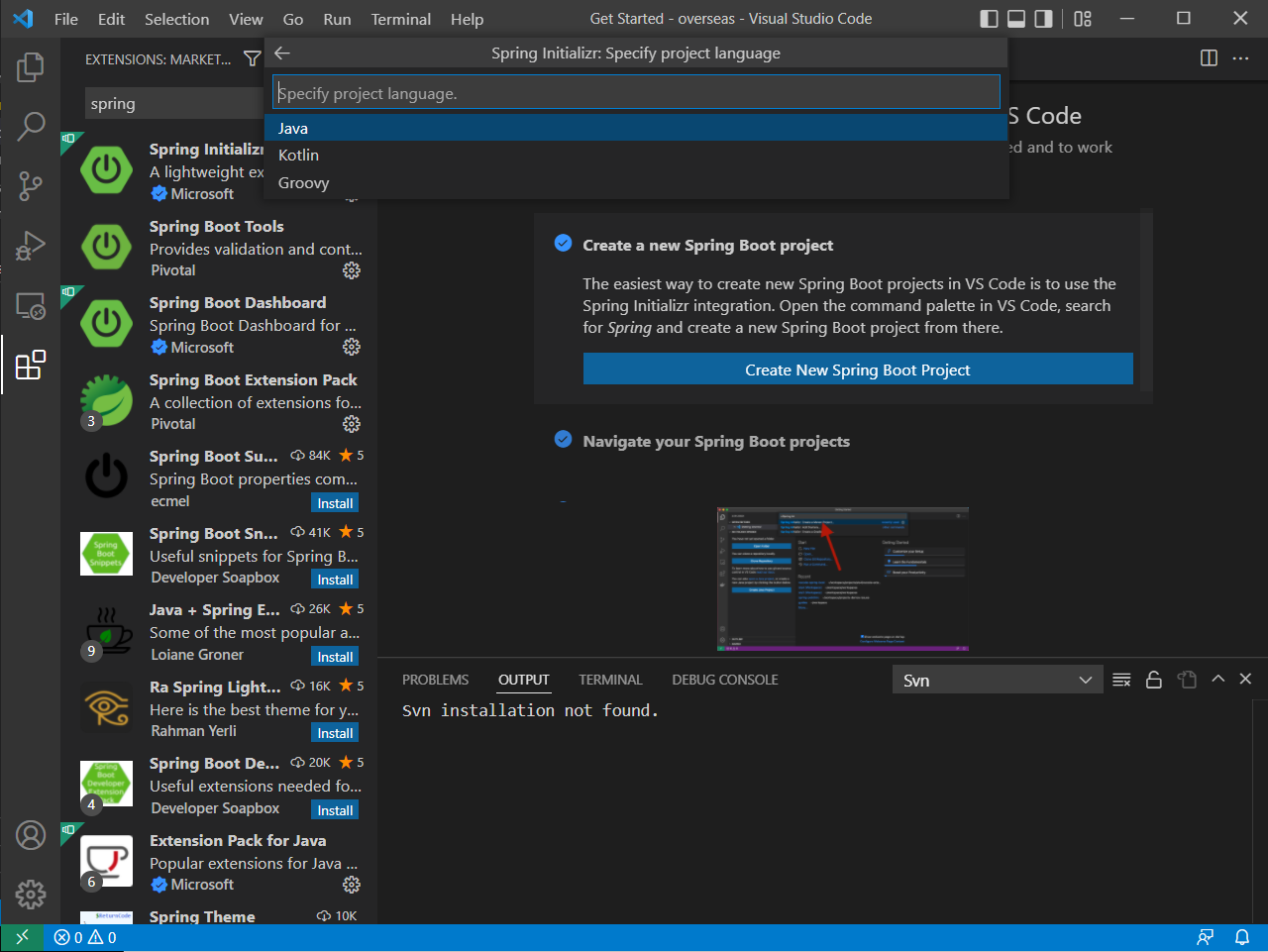Toggle the primary side bar layout icon
1268x952 pixels.
989,19
